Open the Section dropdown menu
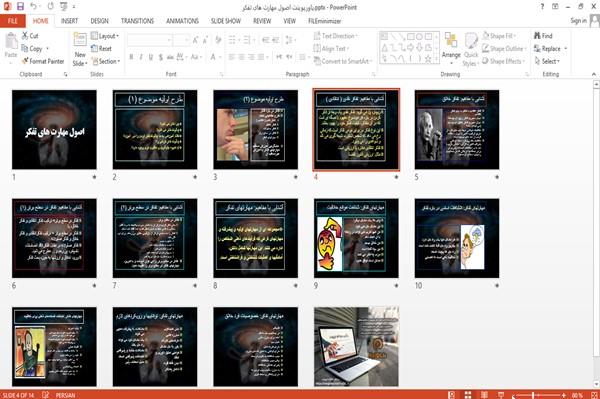This screenshot has width=600, height=399. pos(106,61)
